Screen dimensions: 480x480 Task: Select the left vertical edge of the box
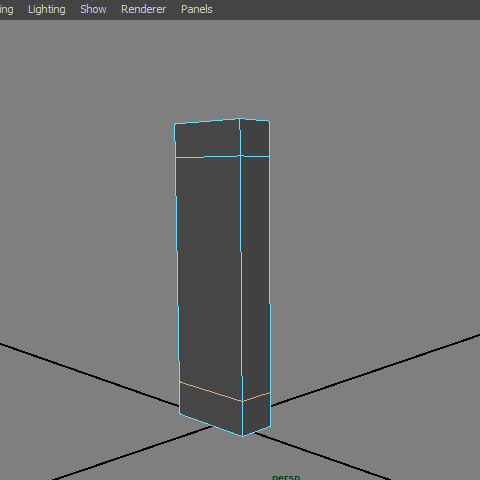coord(177,267)
